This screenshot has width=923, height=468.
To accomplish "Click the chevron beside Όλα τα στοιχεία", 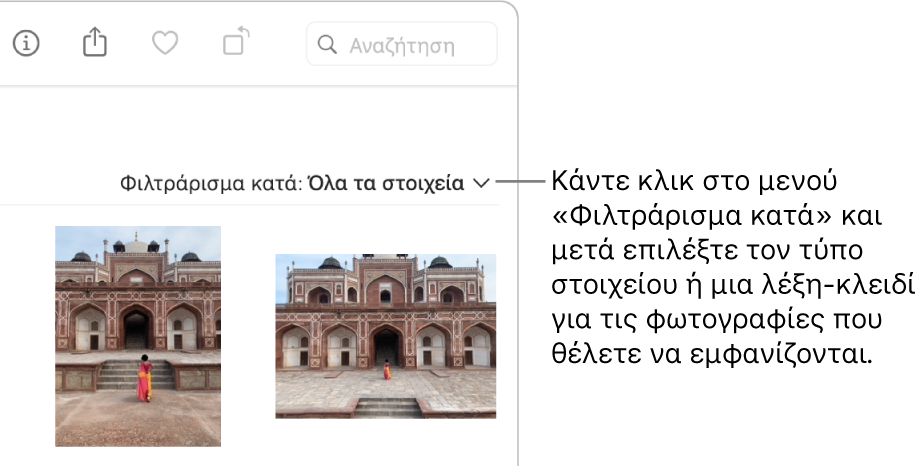I will (481, 184).
